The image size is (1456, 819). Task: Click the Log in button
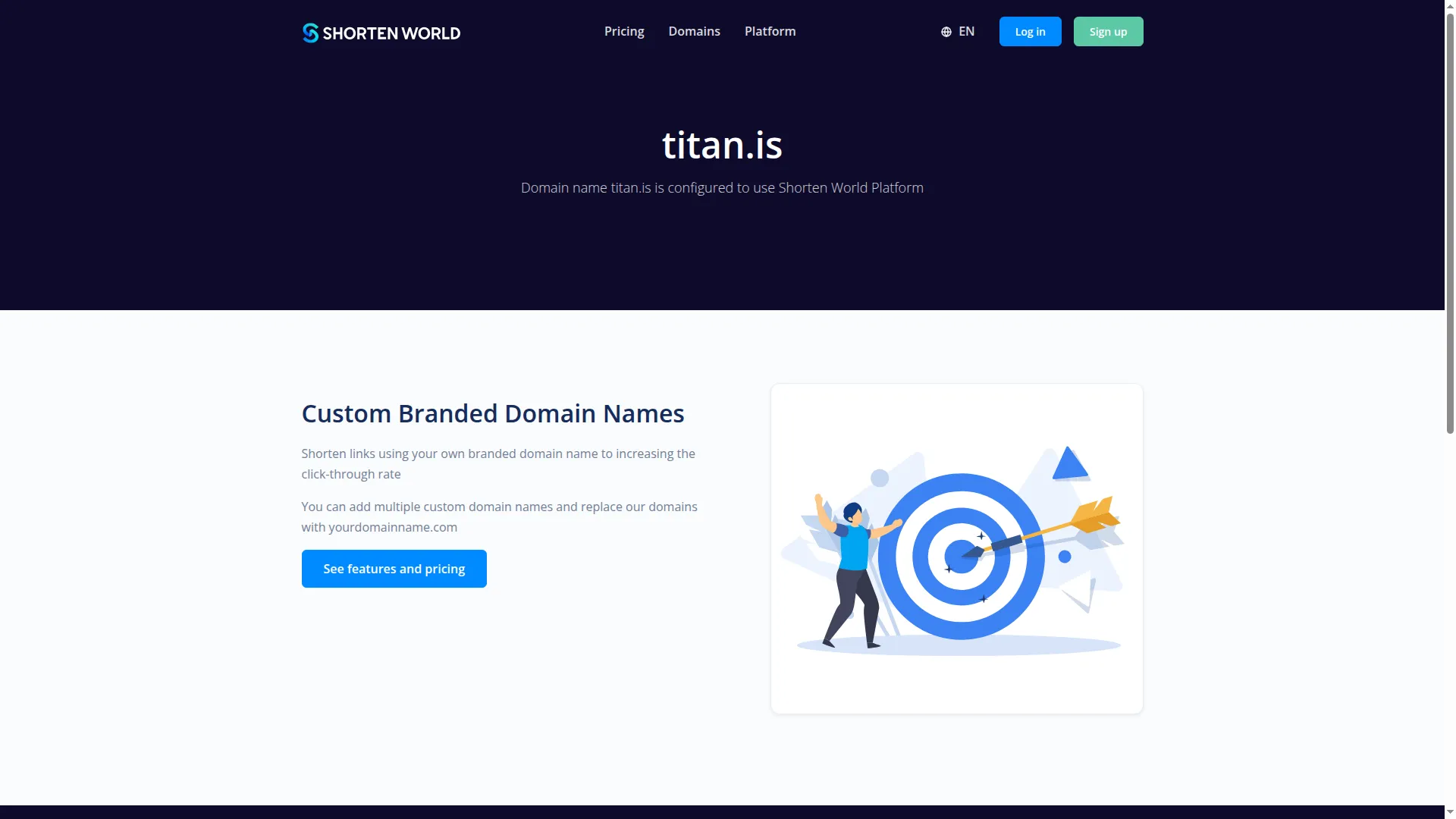(1030, 32)
